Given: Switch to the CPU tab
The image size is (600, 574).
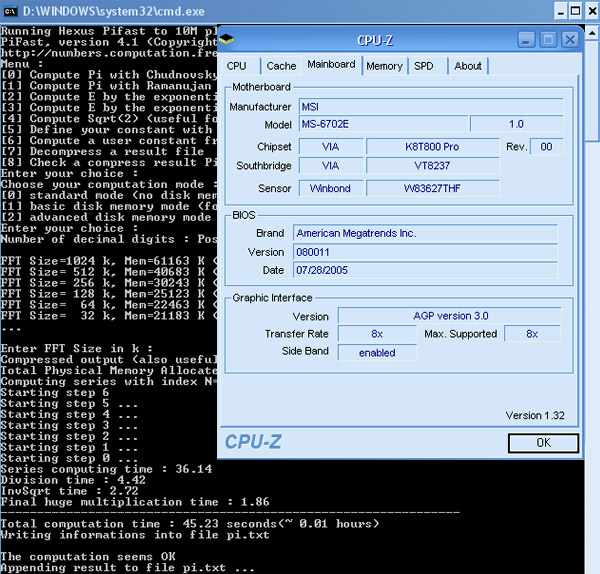Looking at the screenshot, I should tap(236, 66).
